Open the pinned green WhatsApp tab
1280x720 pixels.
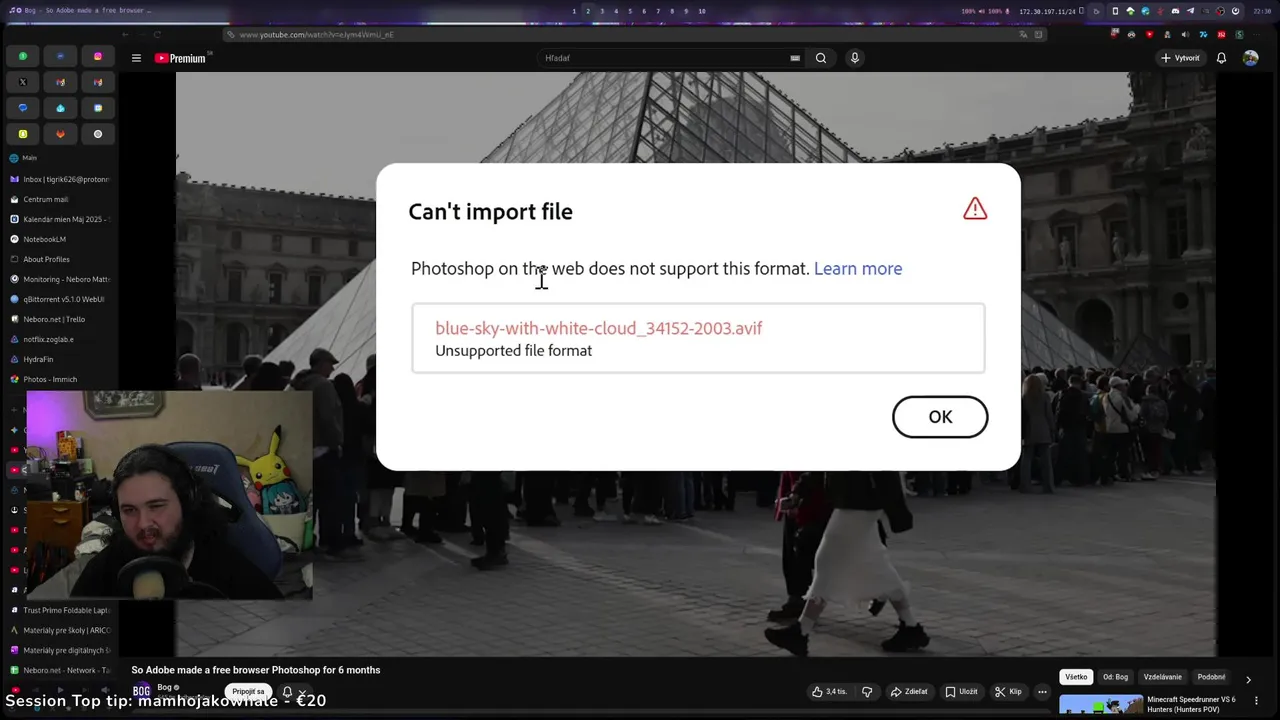22,56
